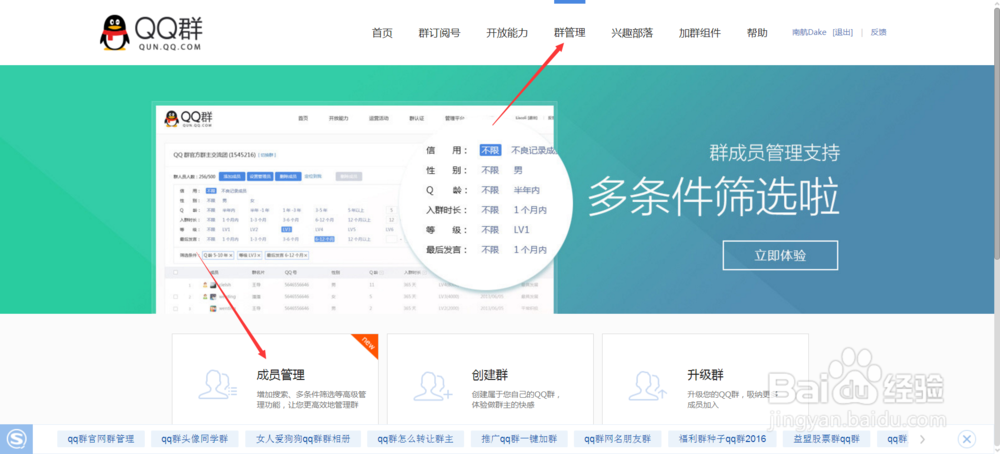Click the Sogou search icon in bottom bar
The width and height of the screenshot is (1000, 454).
click(16, 439)
